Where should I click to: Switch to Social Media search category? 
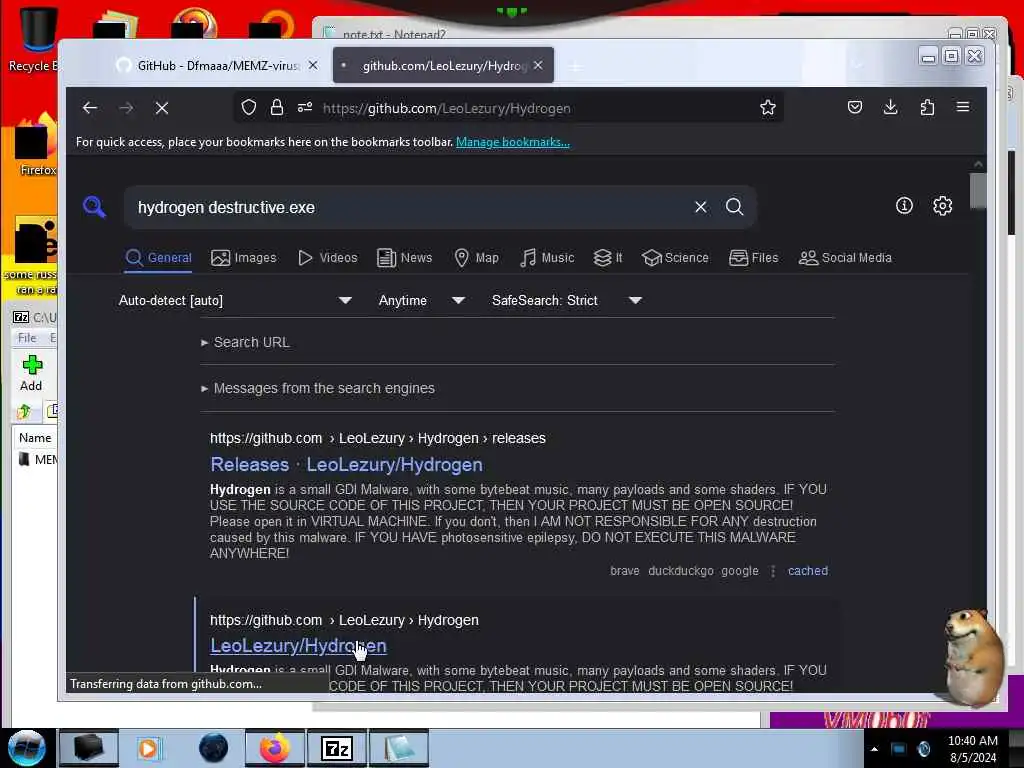(845, 258)
